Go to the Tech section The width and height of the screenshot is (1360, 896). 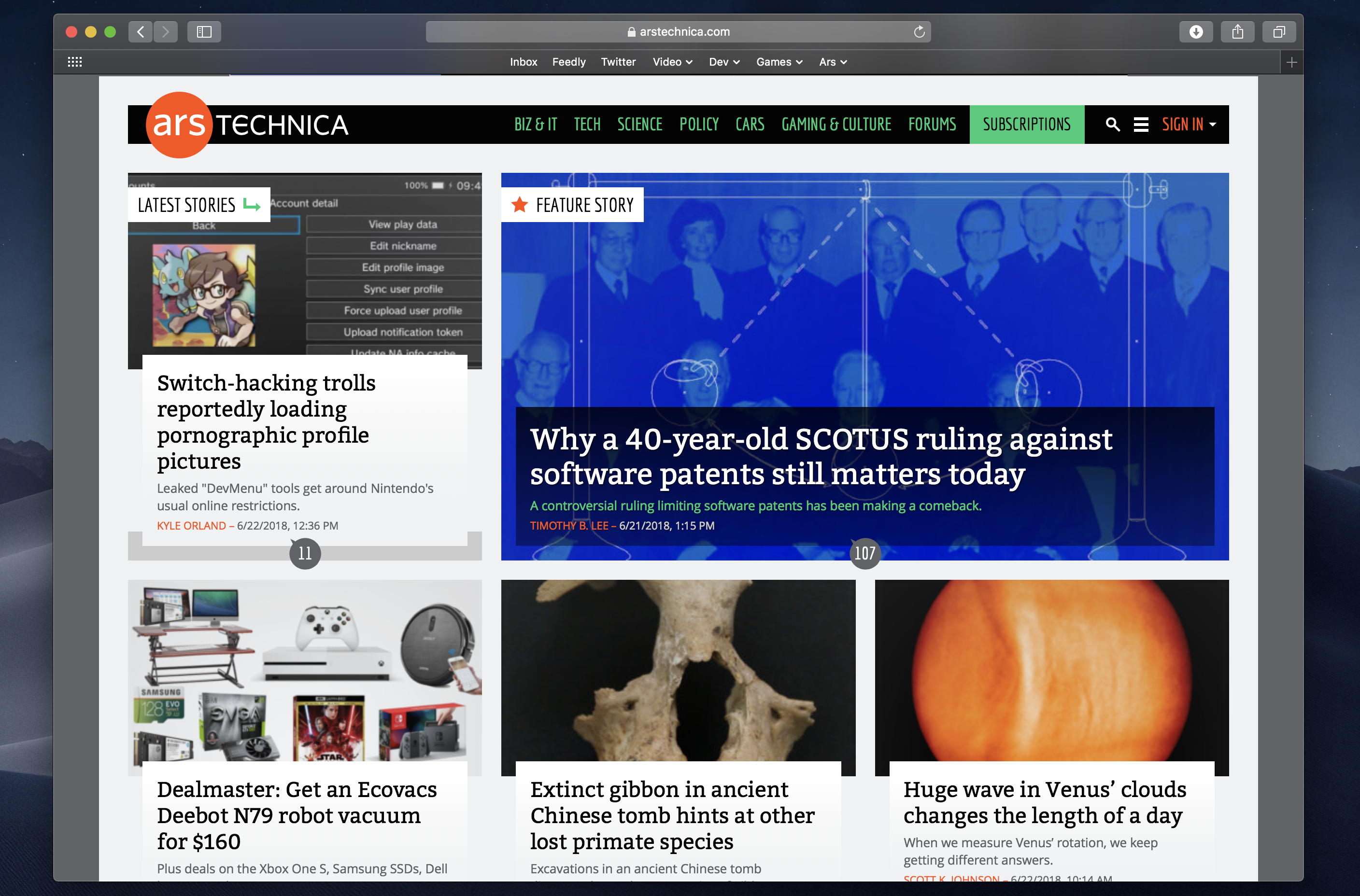587,125
